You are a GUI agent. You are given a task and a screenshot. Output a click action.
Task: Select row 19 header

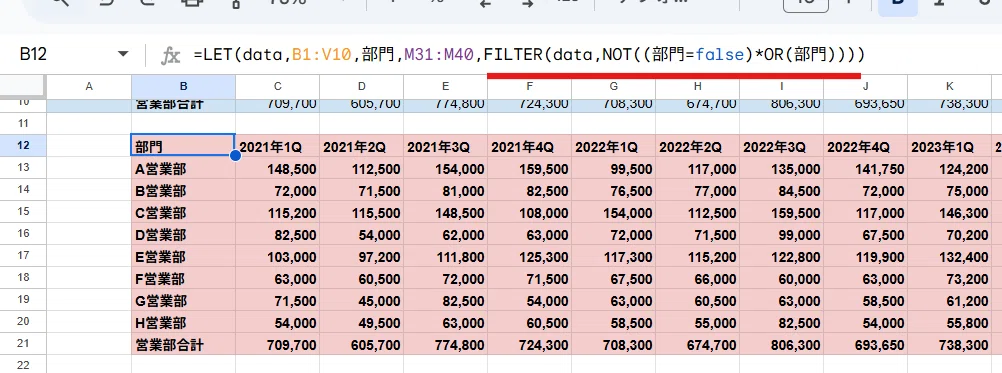point(23,300)
